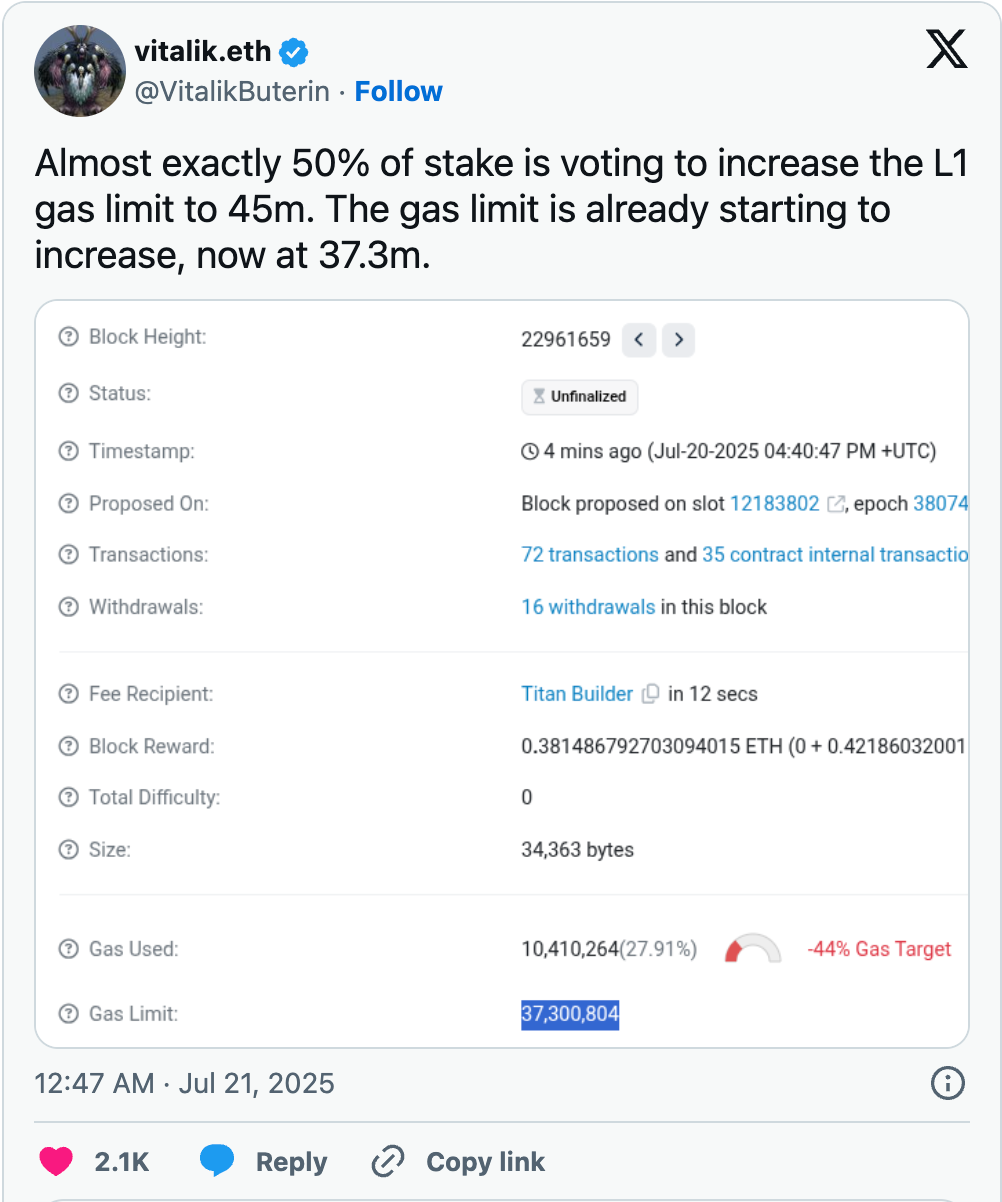Click the gas used gauge indicator

pos(752,950)
